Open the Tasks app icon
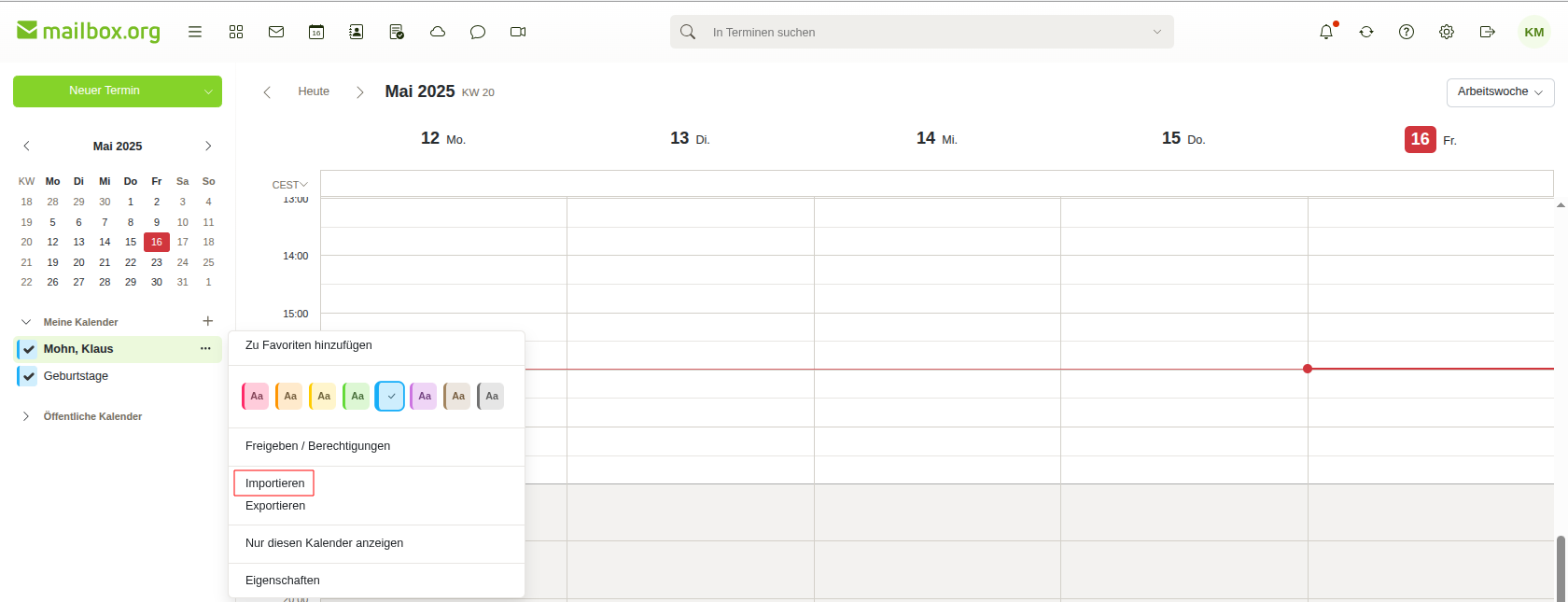Viewport: 1568px width, 602px height. (397, 32)
